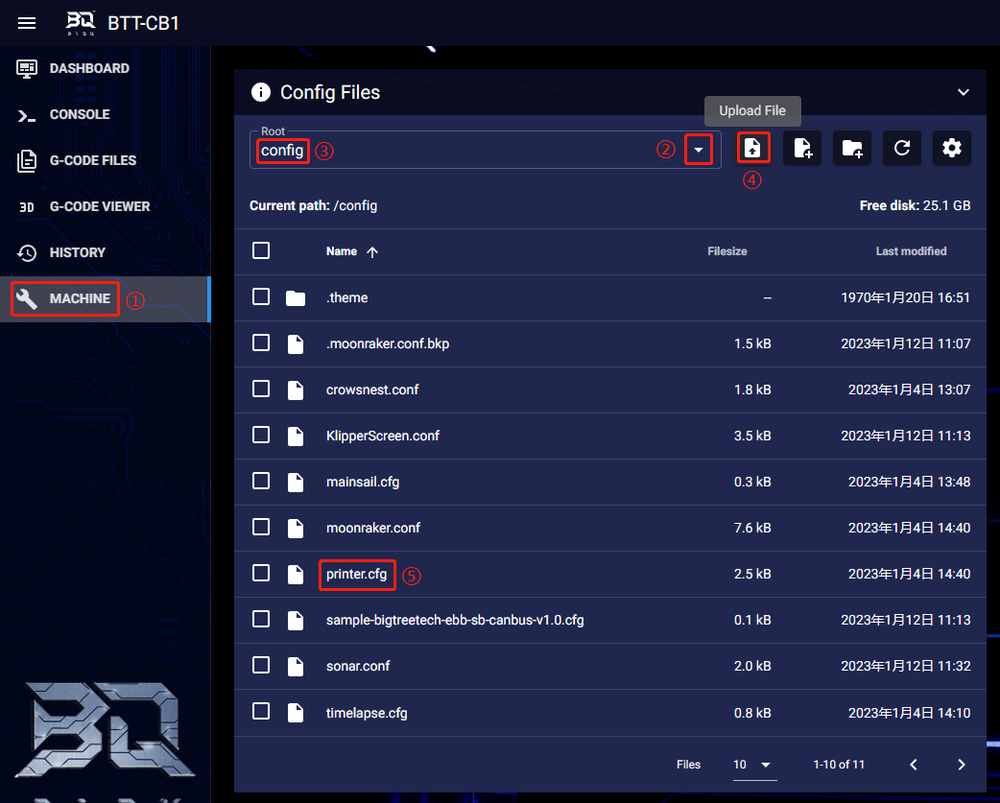Expand the Root directory dropdown

tap(699, 149)
